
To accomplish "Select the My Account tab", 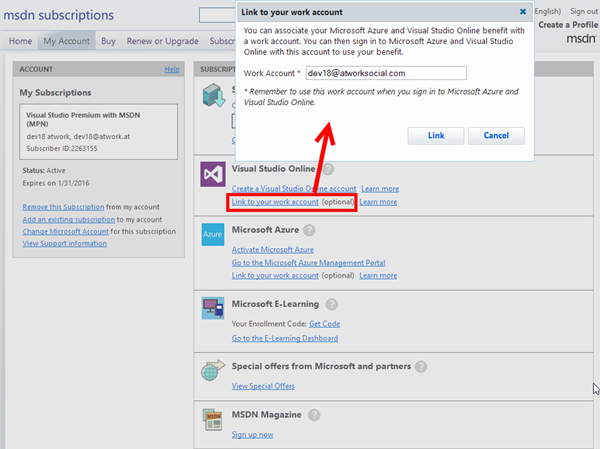I will click(66, 41).
